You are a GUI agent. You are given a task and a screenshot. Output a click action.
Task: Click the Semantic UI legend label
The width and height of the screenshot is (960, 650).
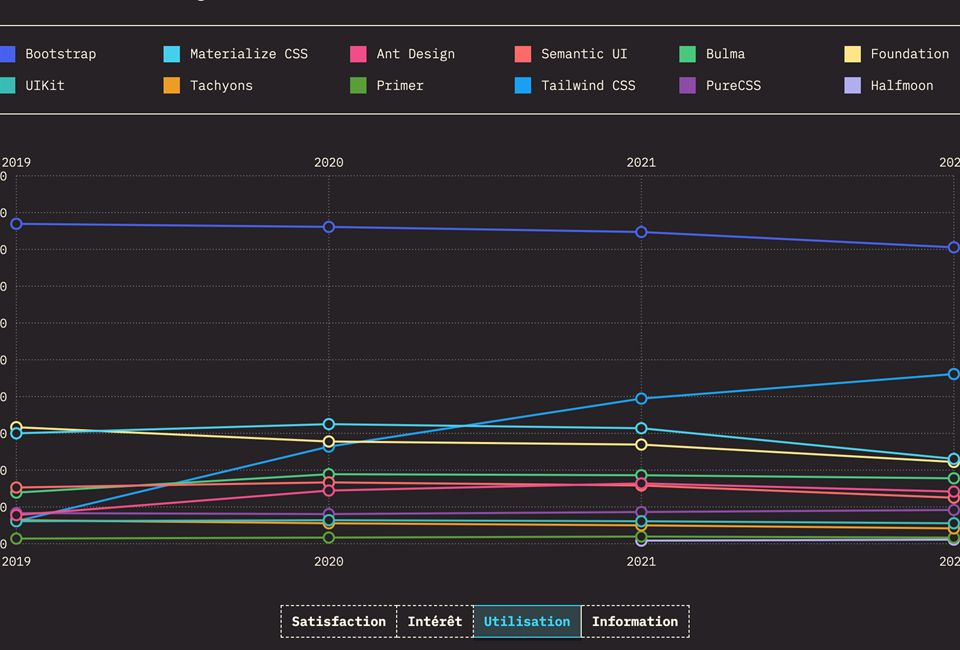pyautogui.click(x=584, y=54)
